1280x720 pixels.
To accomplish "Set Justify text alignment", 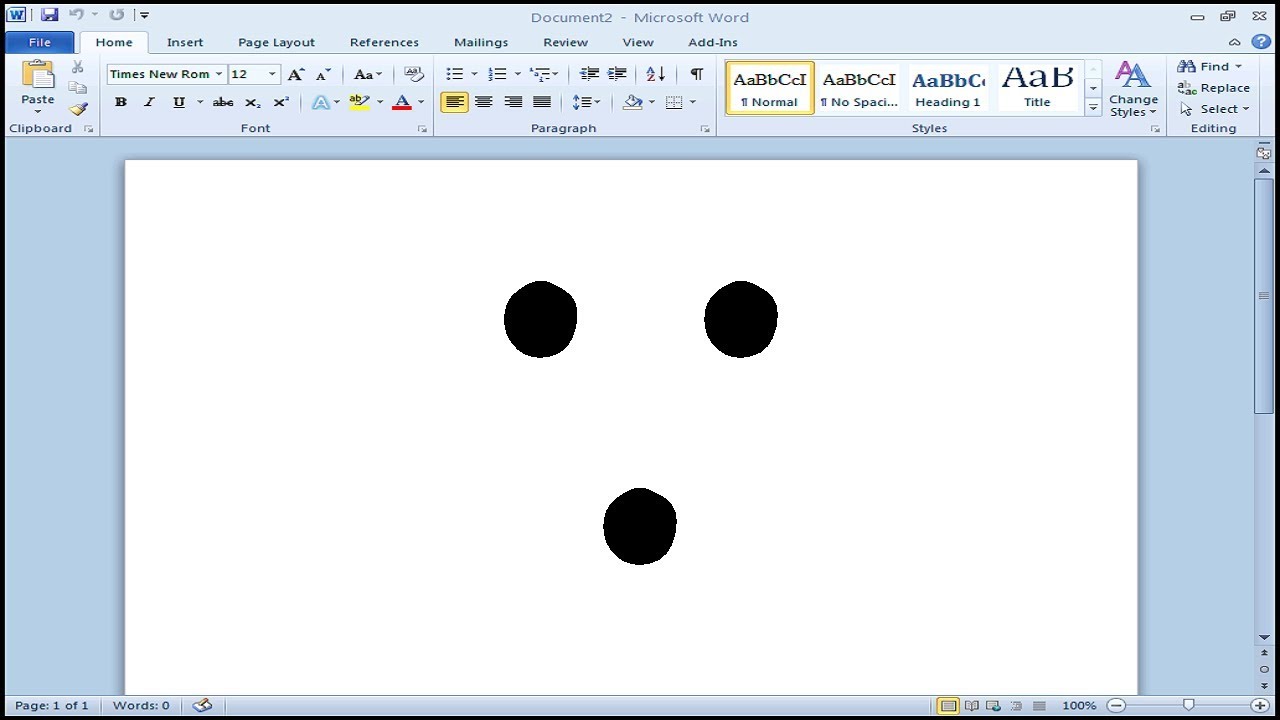I will [542, 102].
